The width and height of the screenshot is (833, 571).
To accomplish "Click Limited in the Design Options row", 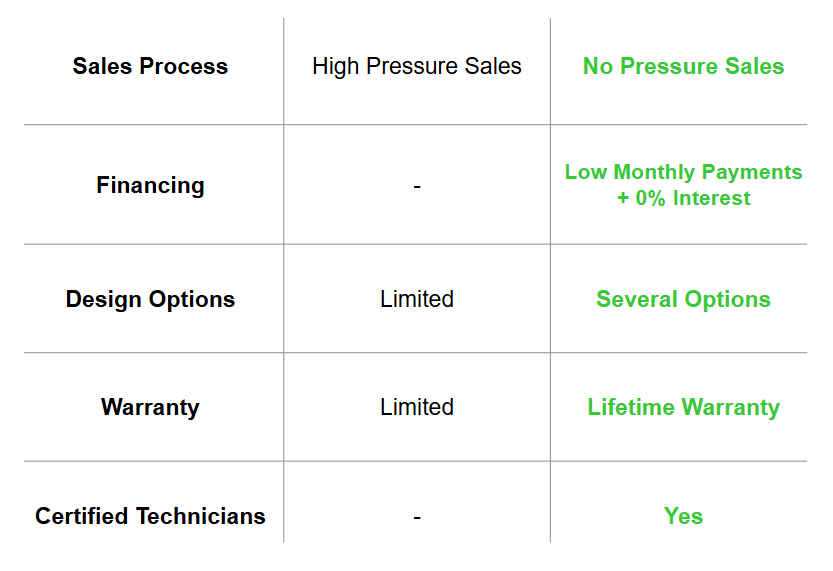I will 417,299.
